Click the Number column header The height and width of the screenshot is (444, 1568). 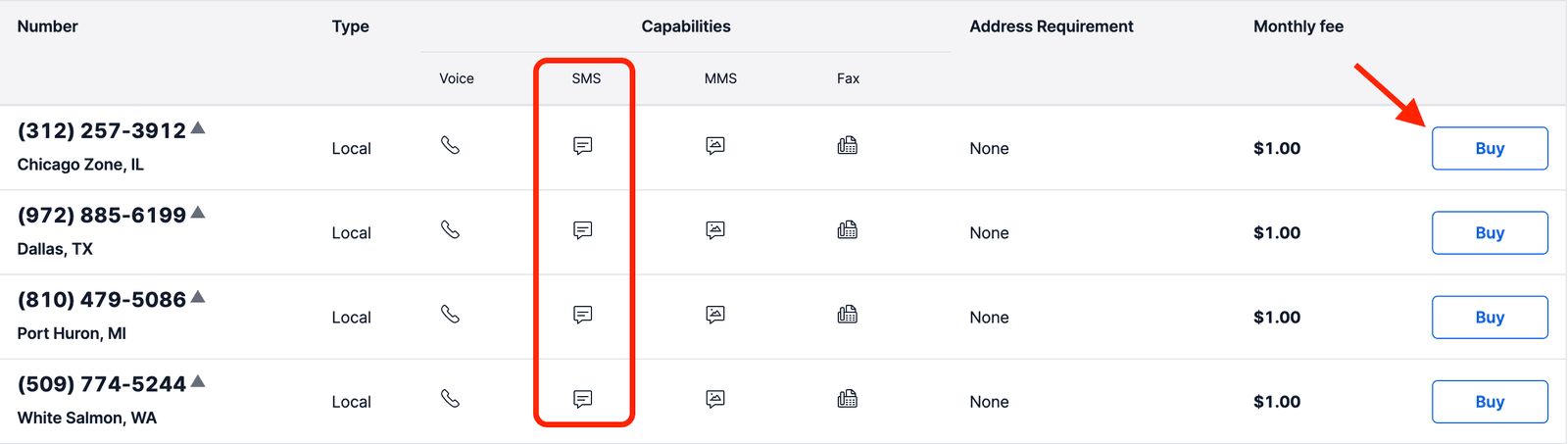pyautogui.click(x=48, y=26)
